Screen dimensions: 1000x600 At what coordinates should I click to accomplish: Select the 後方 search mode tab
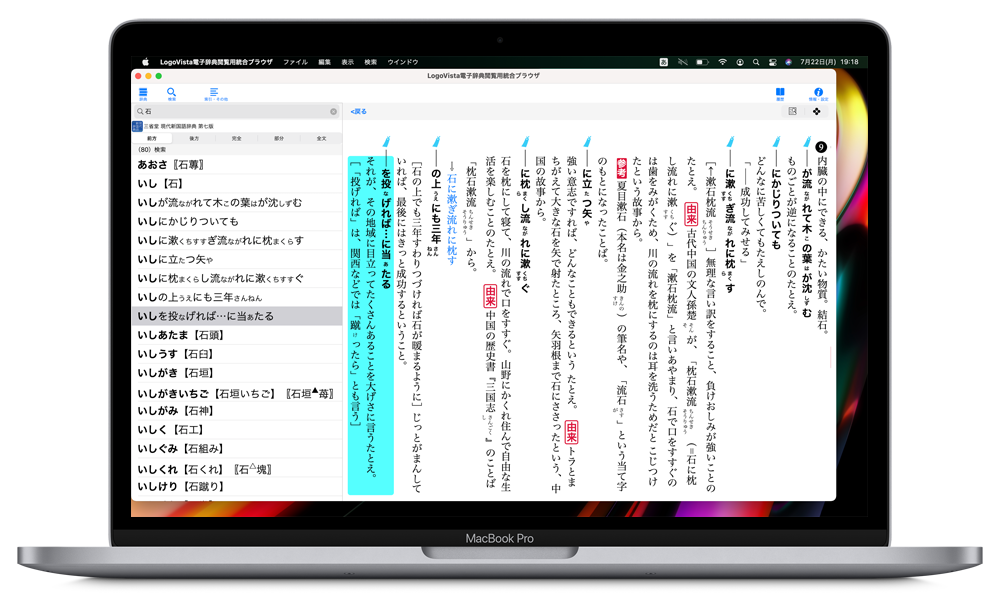click(194, 138)
